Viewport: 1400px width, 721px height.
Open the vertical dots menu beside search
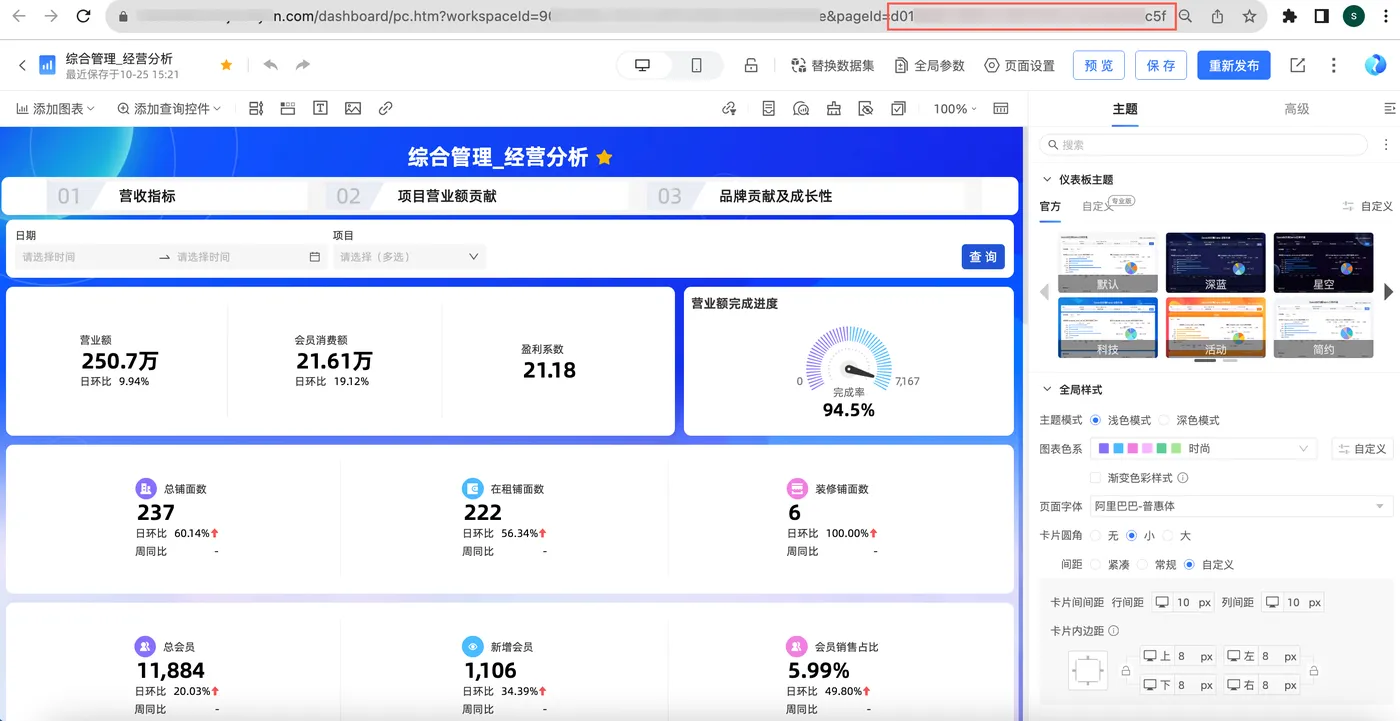1386,145
